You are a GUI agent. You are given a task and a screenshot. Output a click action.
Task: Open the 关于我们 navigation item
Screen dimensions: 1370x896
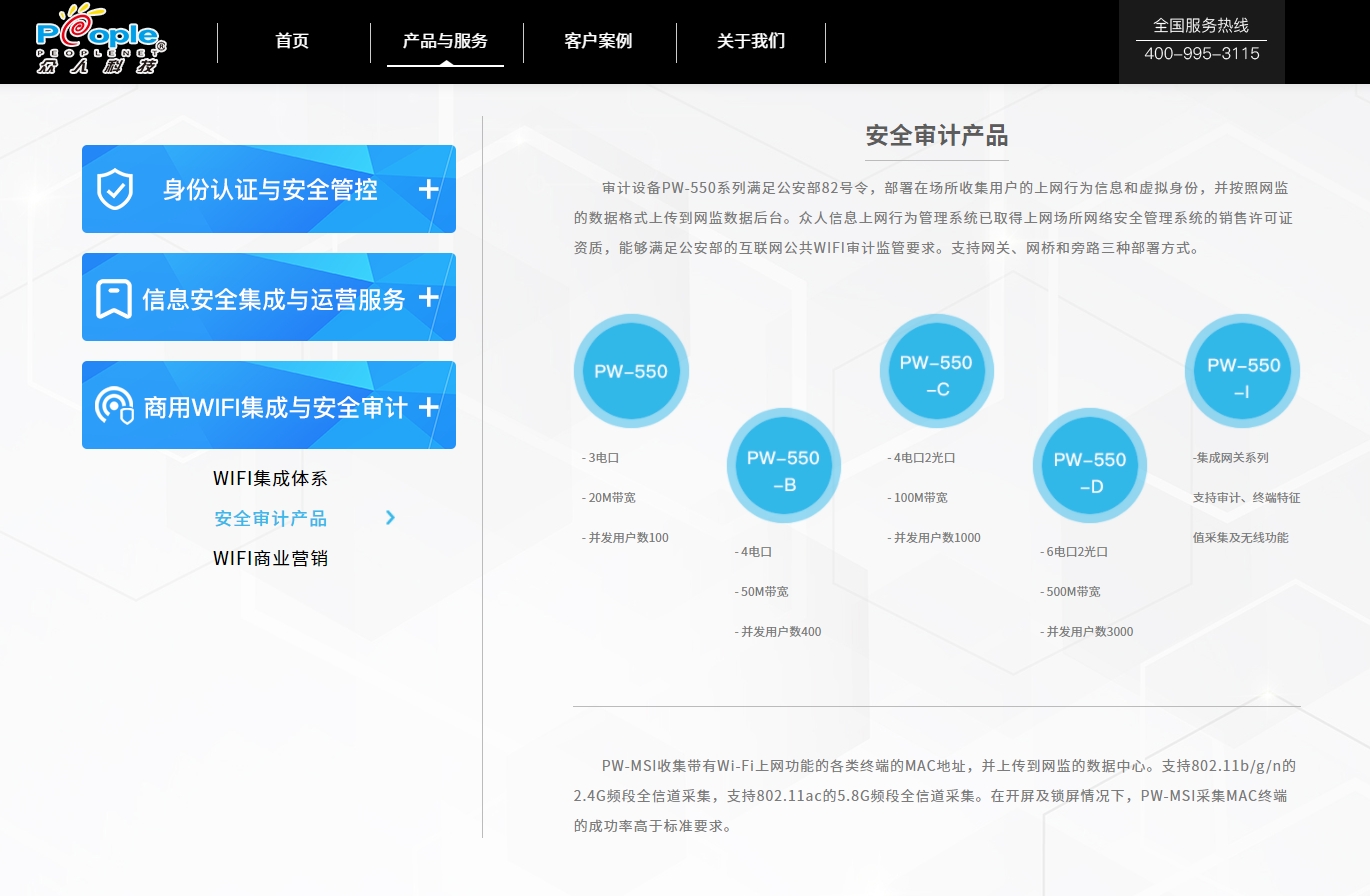tap(751, 41)
